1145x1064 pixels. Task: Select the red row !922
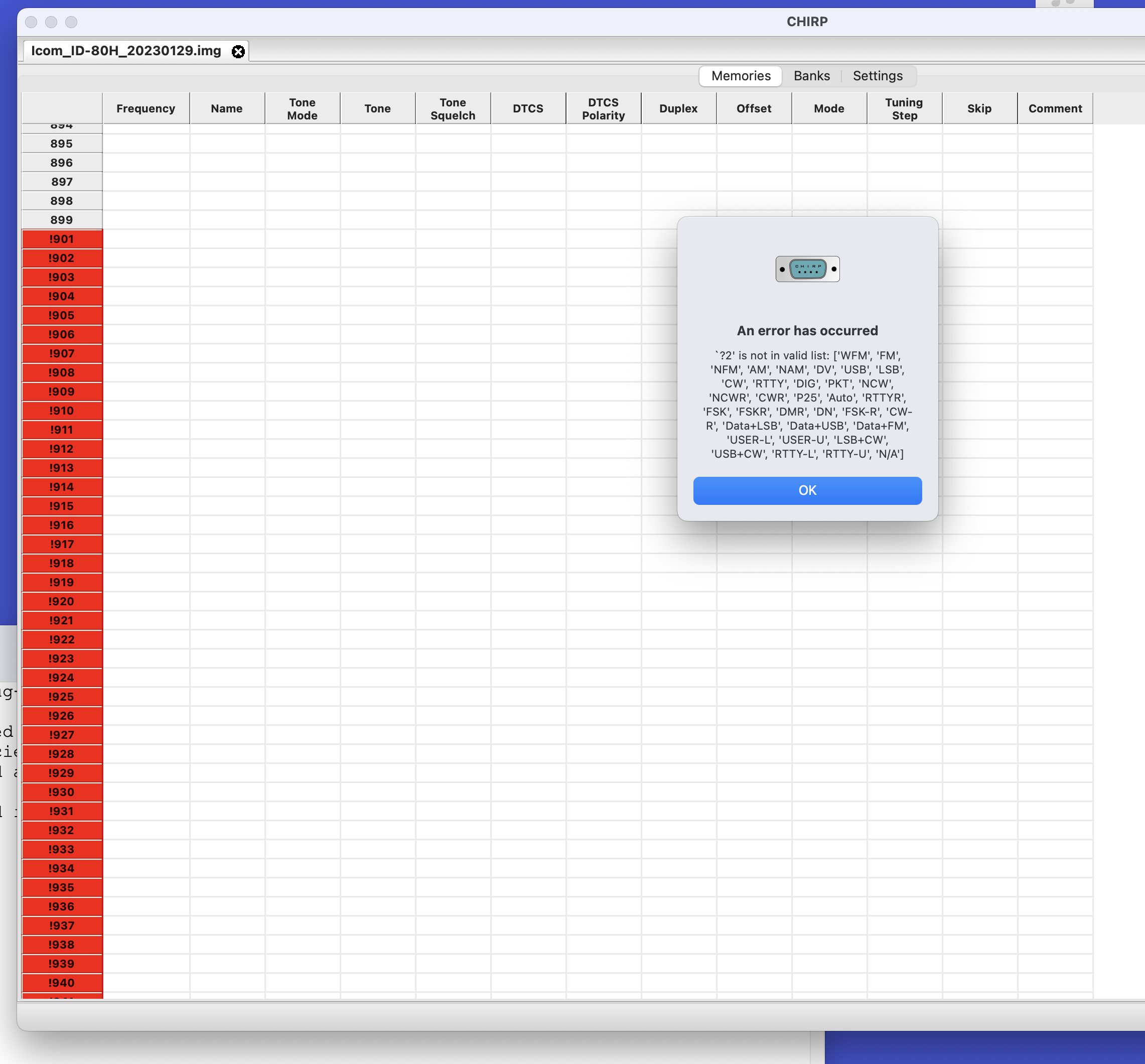pos(62,639)
